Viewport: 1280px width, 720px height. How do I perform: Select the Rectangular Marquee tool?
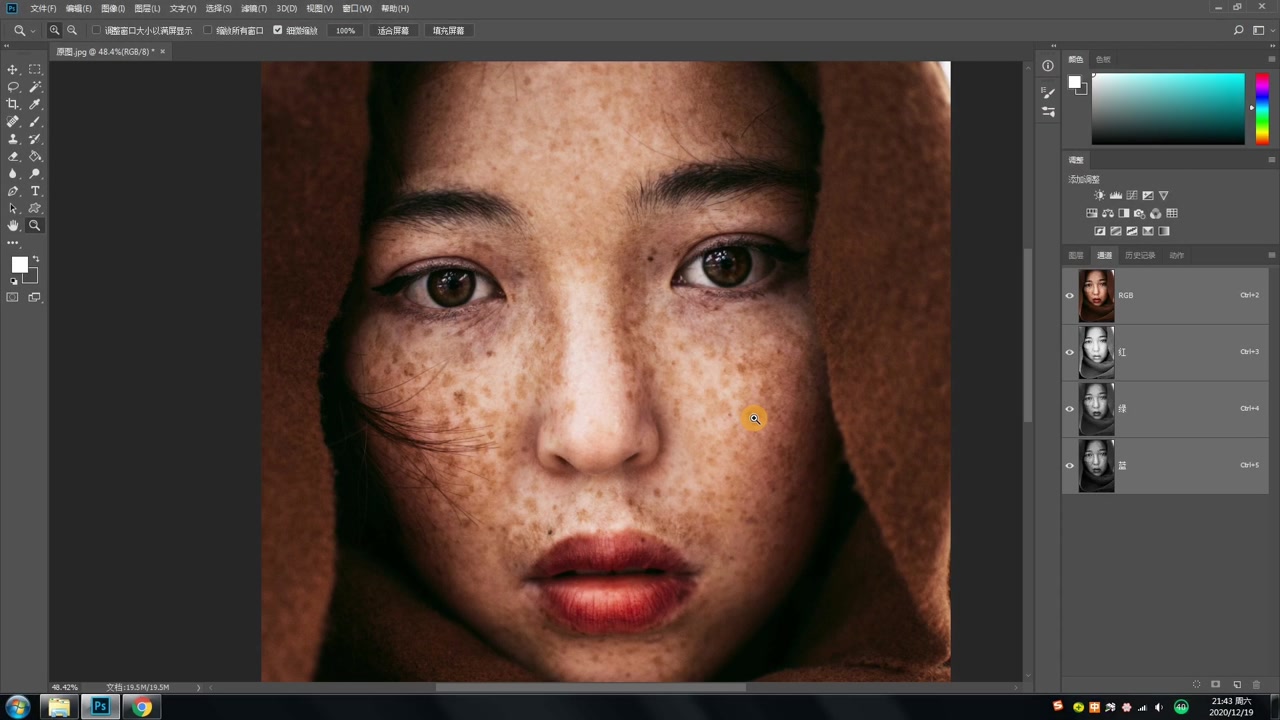point(35,69)
